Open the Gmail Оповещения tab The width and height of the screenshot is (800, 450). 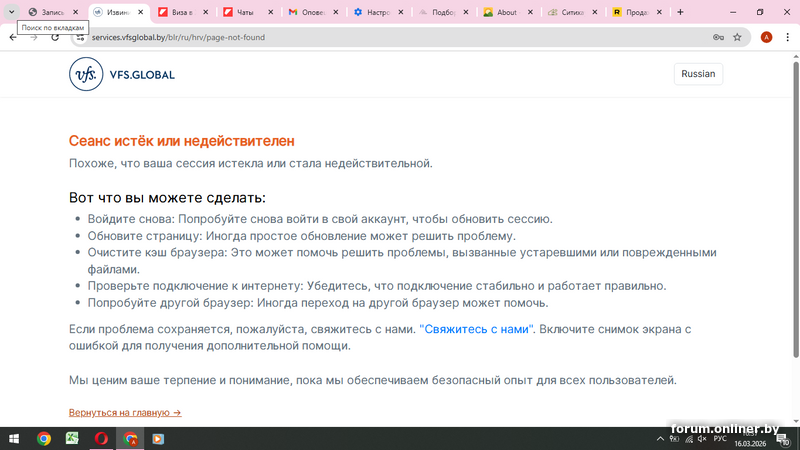(x=313, y=12)
